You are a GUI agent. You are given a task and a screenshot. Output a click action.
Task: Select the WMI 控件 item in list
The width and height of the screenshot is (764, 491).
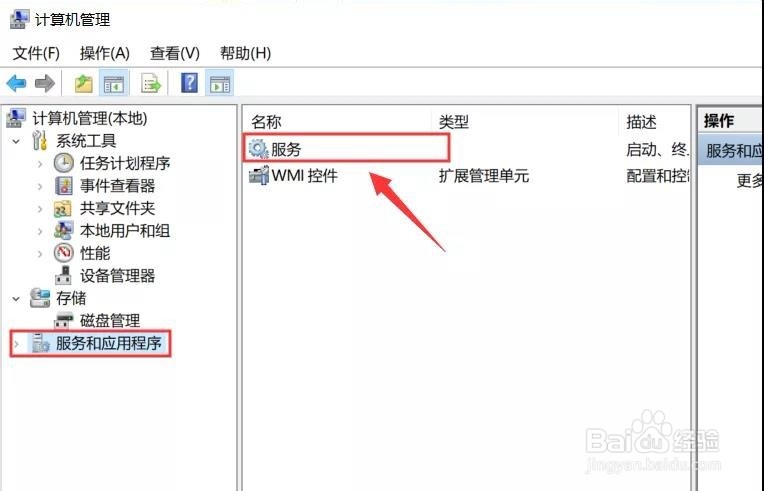tap(293, 175)
